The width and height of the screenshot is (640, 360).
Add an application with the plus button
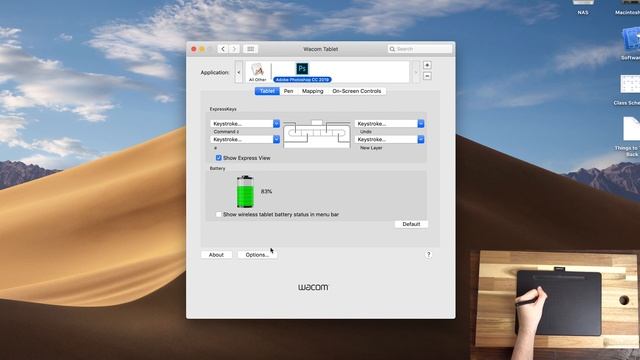[x=427, y=65]
